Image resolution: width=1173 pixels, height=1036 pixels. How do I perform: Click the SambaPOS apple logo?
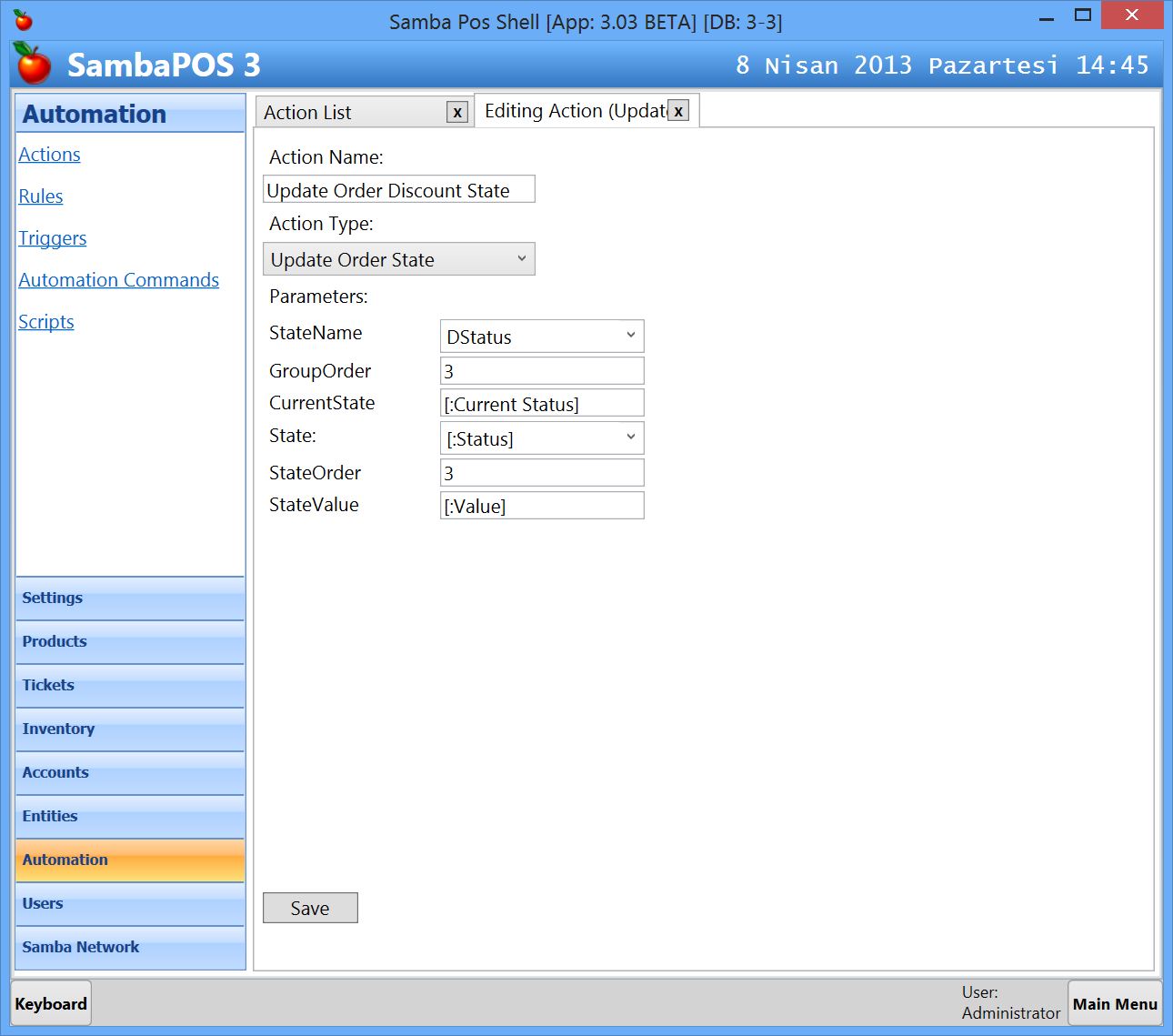point(34,64)
